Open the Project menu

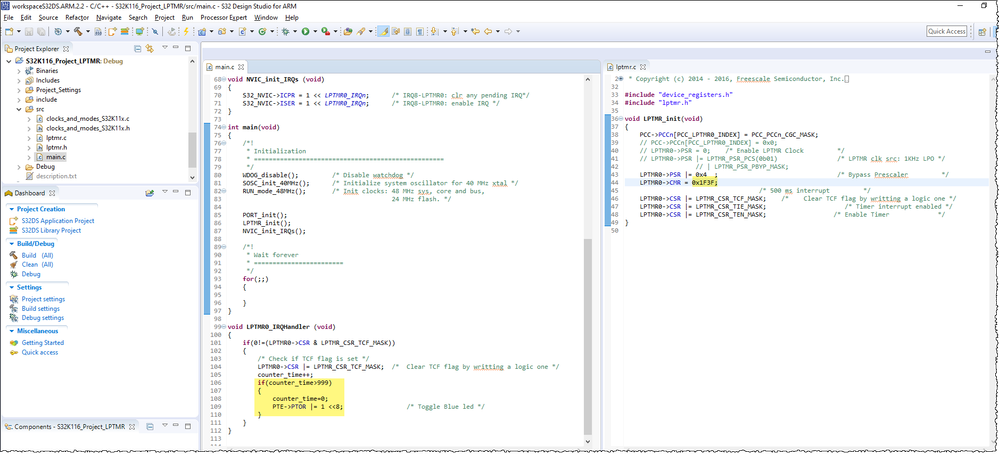[164, 17]
